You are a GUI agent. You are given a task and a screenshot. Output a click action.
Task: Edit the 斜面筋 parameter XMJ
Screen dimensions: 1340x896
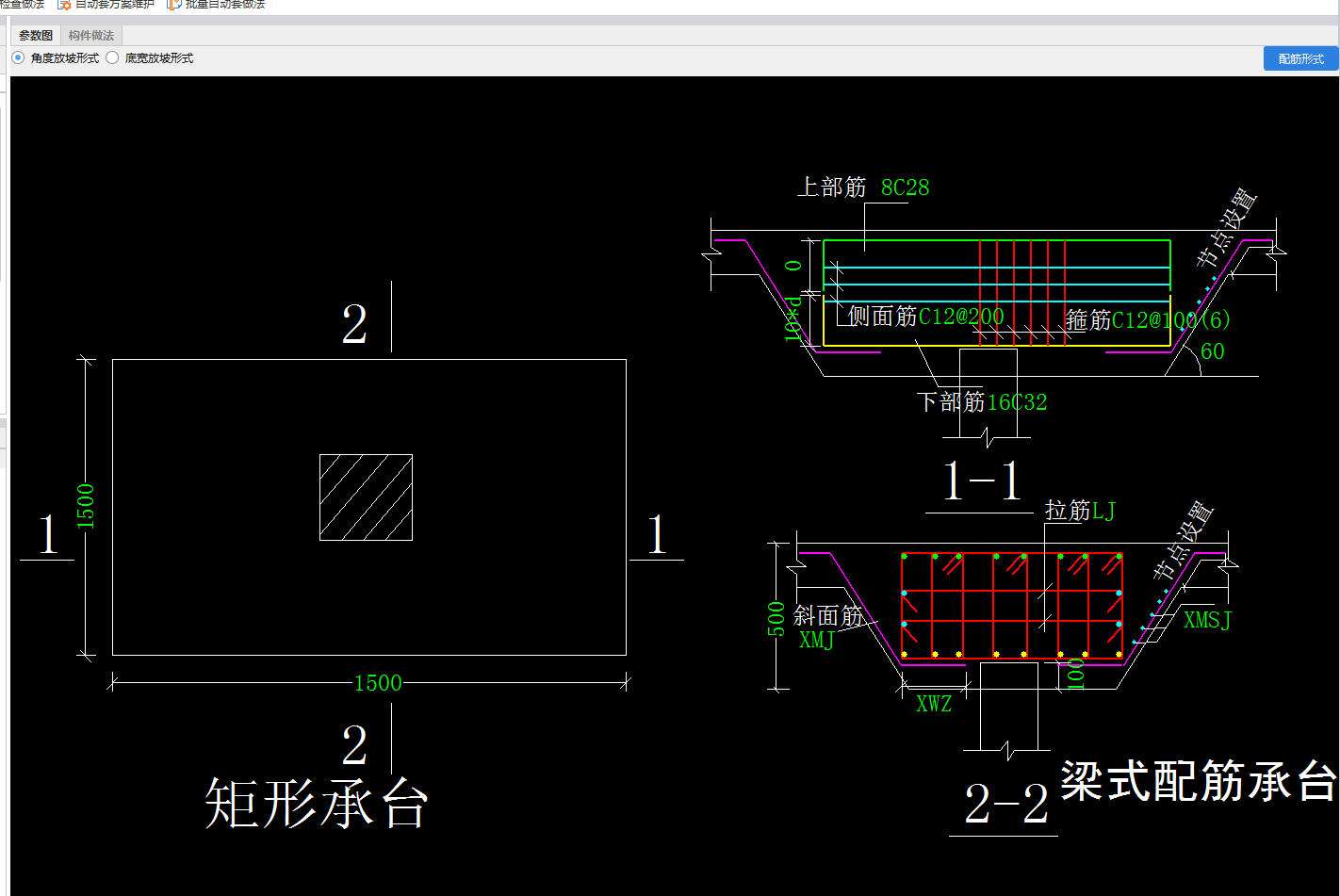[x=817, y=641]
